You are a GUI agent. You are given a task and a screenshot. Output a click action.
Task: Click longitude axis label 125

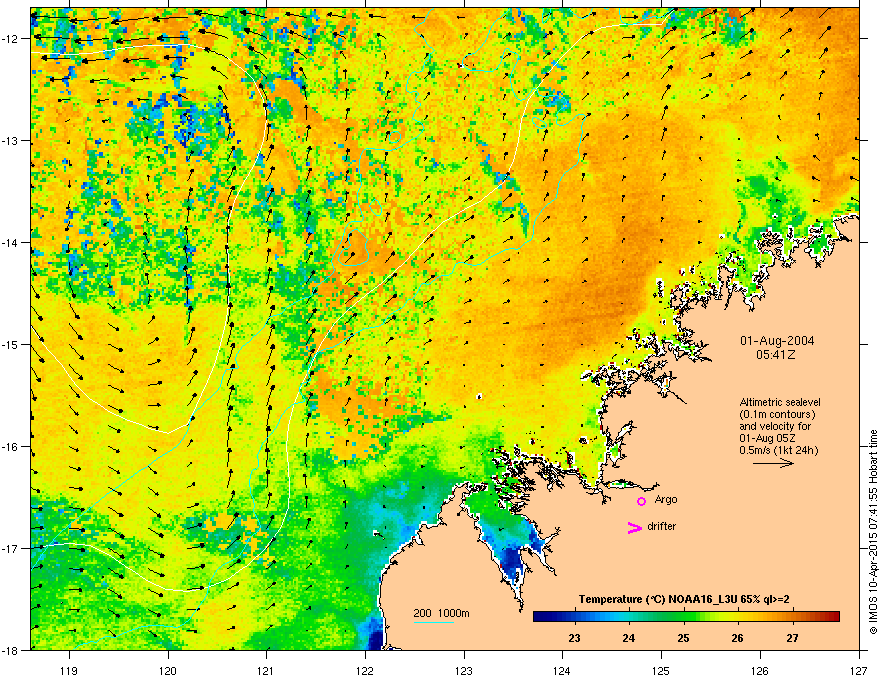[x=661, y=670]
